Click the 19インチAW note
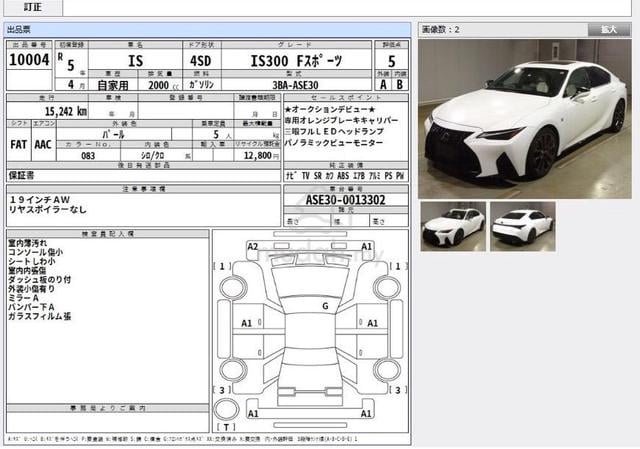This screenshot has height=449, width=640. pos(39,200)
